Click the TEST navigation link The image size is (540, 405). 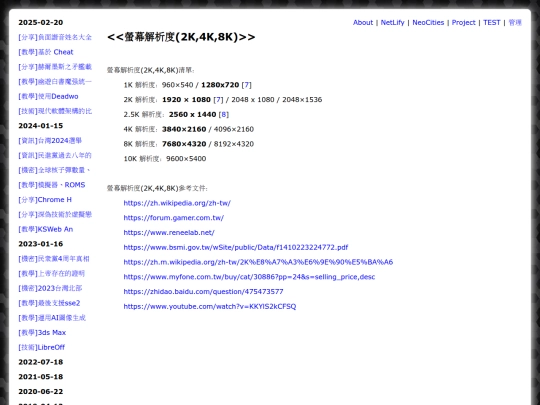point(491,22)
